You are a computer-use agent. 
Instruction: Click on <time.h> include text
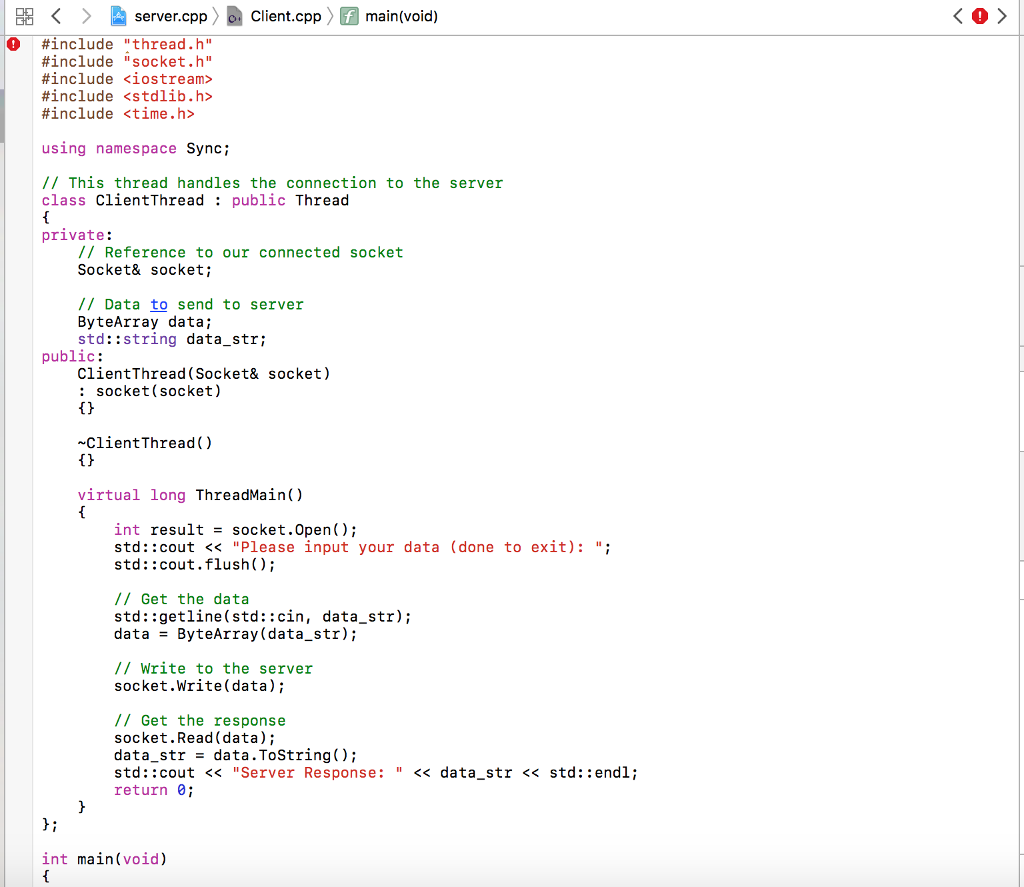point(159,114)
